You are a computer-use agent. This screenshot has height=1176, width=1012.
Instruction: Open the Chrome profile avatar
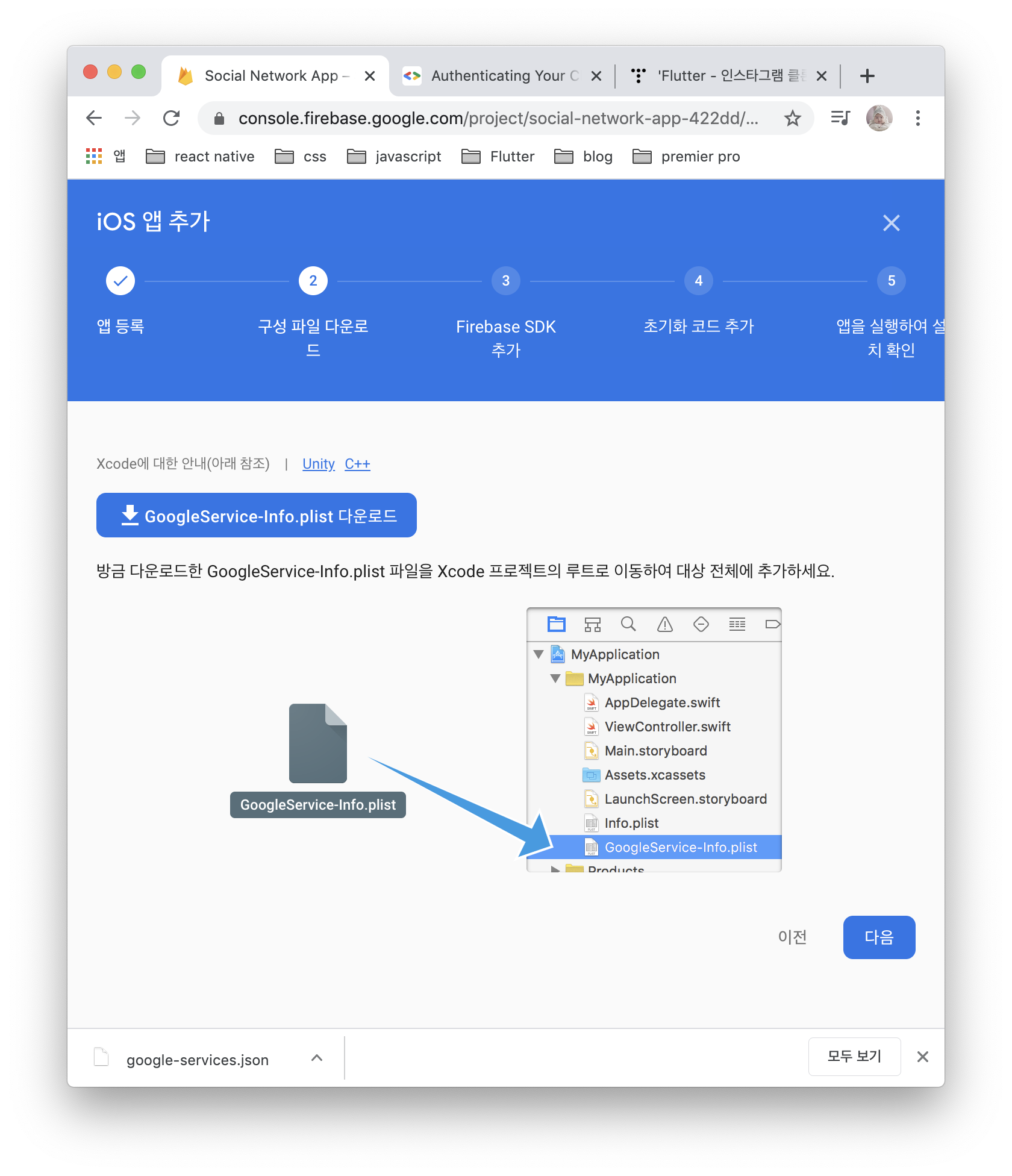pos(879,118)
